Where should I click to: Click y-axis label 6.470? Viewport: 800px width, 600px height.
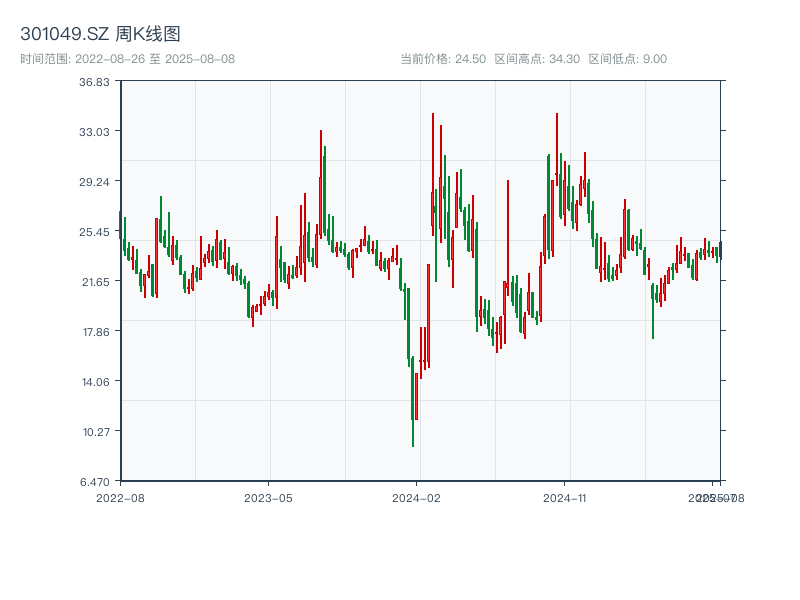(95, 482)
